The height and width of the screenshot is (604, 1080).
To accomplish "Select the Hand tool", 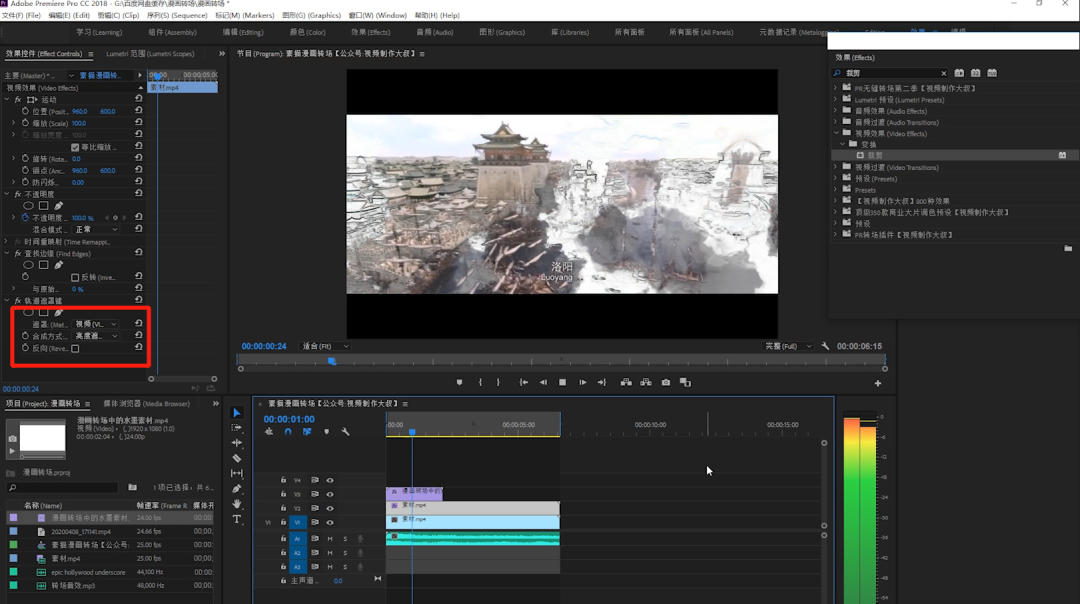I will (237, 503).
